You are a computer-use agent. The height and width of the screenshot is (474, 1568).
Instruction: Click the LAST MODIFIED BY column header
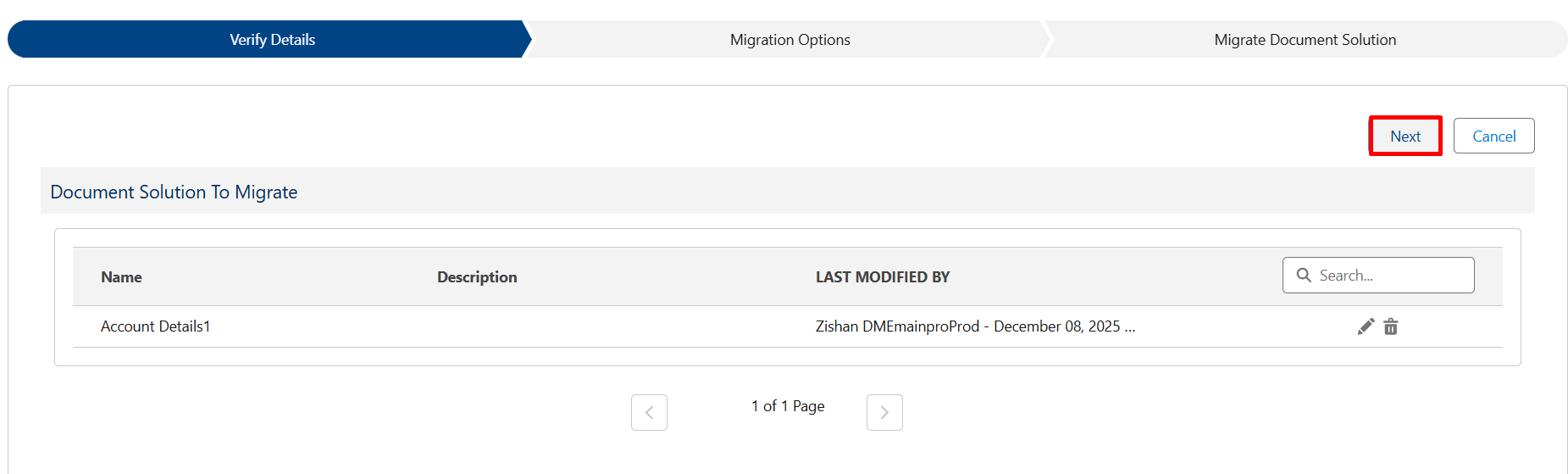(882, 277)
